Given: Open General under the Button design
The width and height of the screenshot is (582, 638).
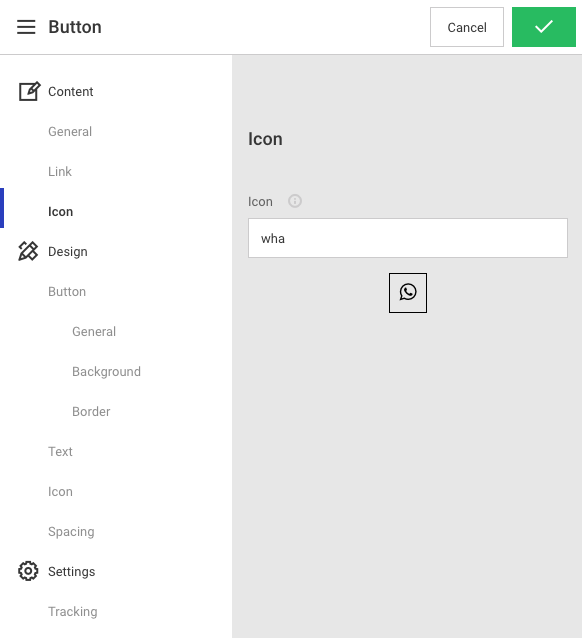Looking at the screenshot, I should pyautogui.click(x=94, y=331).
